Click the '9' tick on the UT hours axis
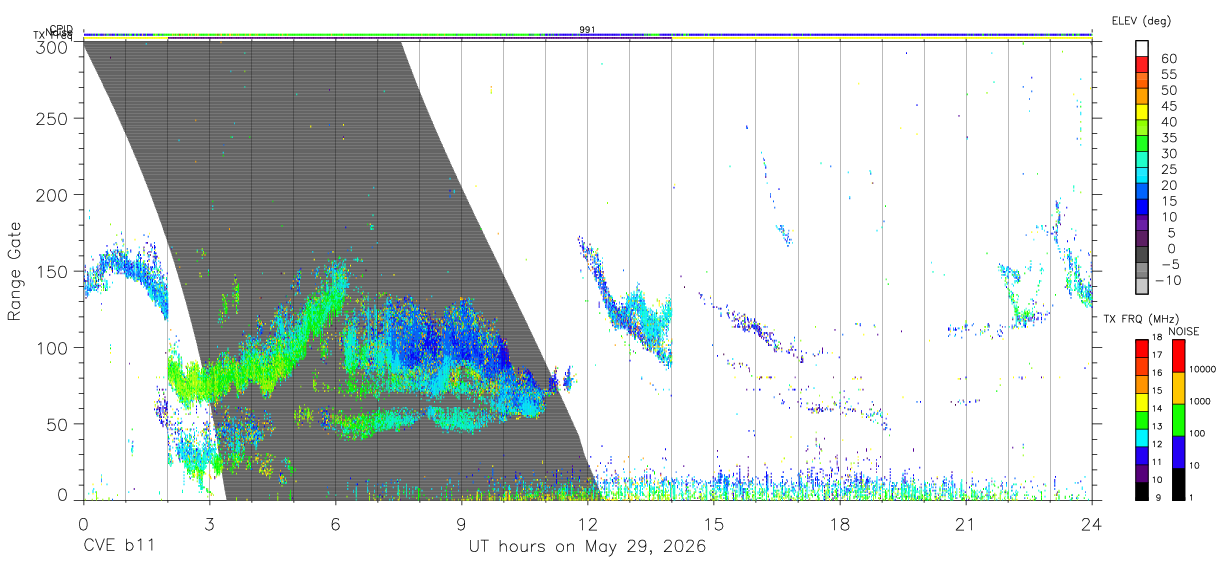 coord(461,525)
